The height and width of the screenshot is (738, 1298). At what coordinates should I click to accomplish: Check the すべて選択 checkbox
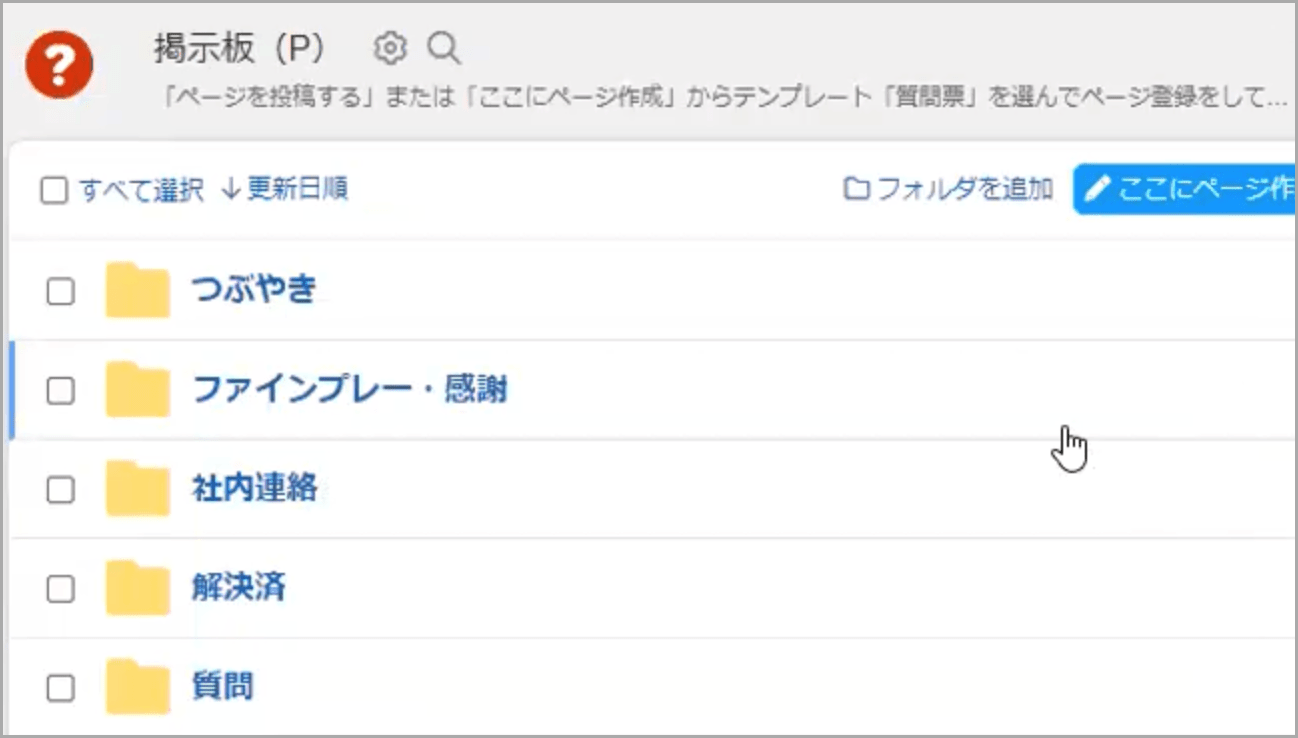click(53, 190)
